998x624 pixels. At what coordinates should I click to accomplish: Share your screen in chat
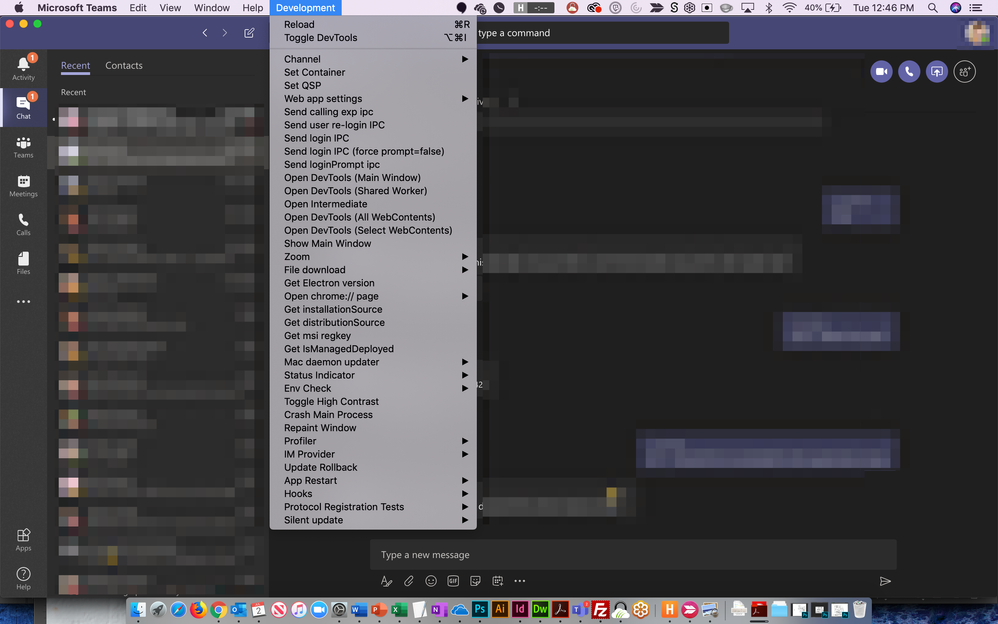pyautogui.click(x=937, y=72)
